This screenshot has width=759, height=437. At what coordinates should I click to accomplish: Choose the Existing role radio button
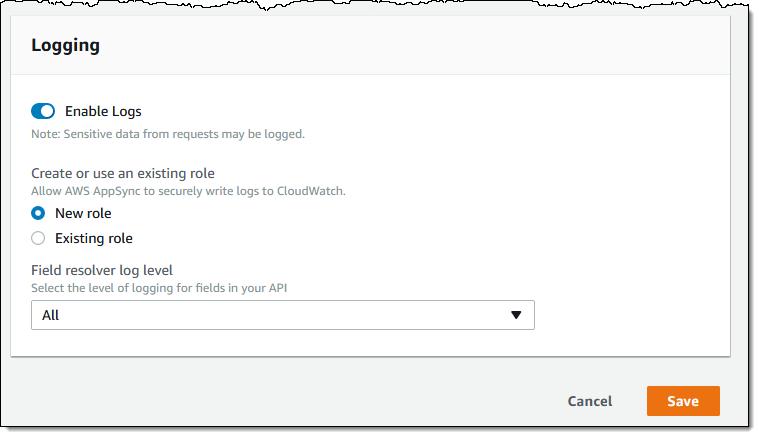[38, 238]
